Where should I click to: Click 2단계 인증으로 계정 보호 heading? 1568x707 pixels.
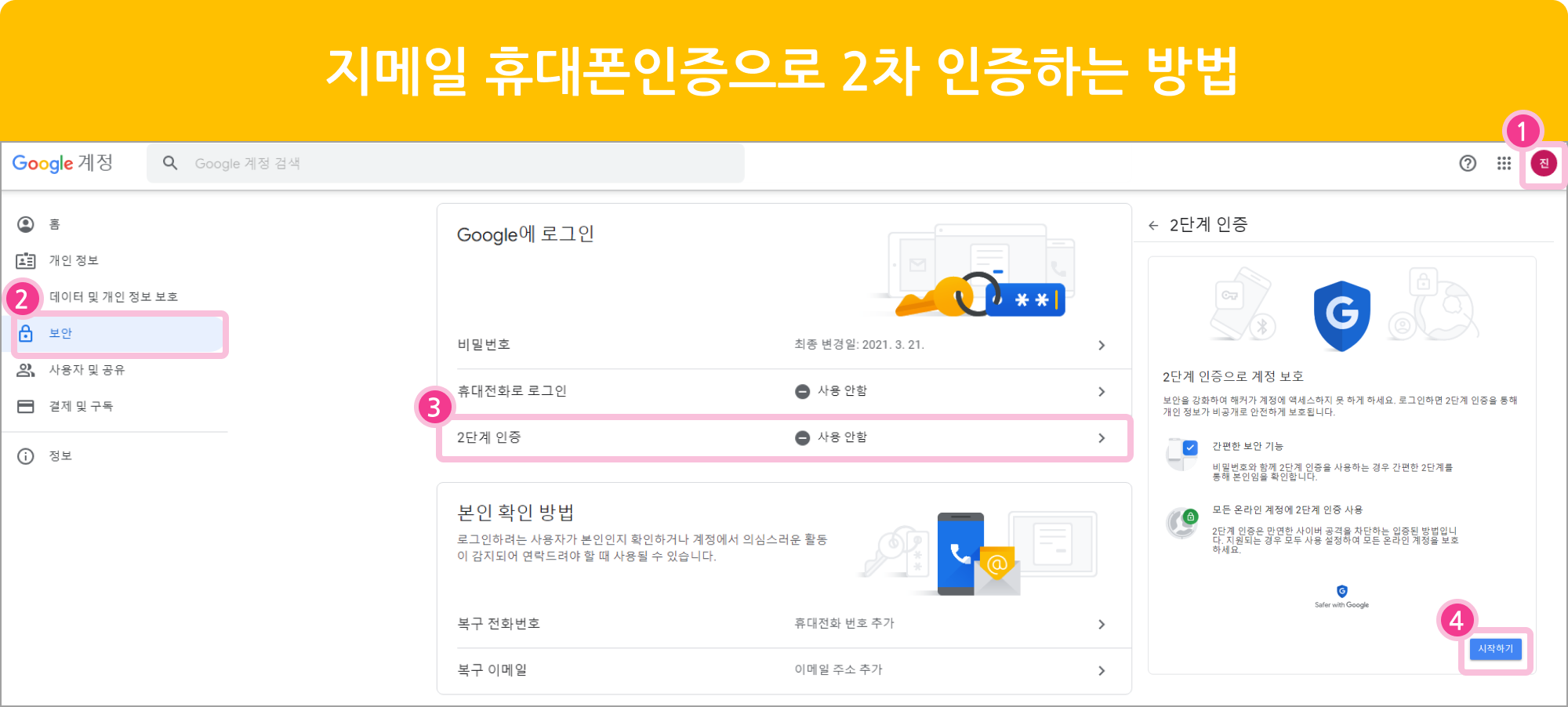tap(1232, 376)
